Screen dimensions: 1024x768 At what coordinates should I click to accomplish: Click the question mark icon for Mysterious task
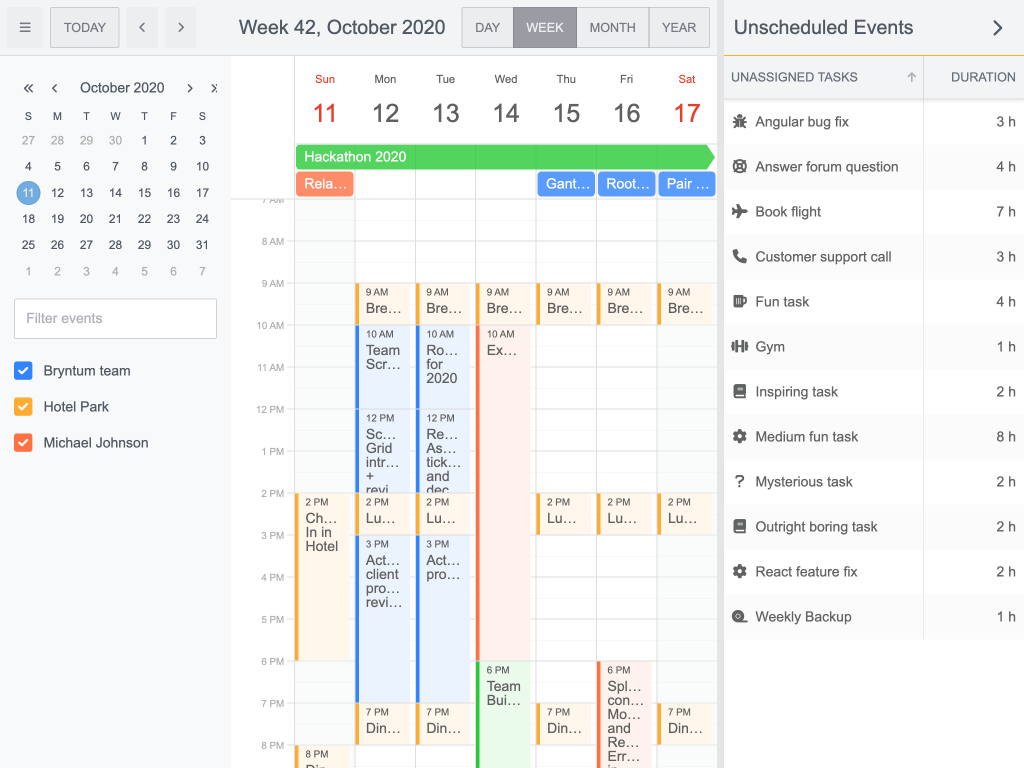coord(739,482)
